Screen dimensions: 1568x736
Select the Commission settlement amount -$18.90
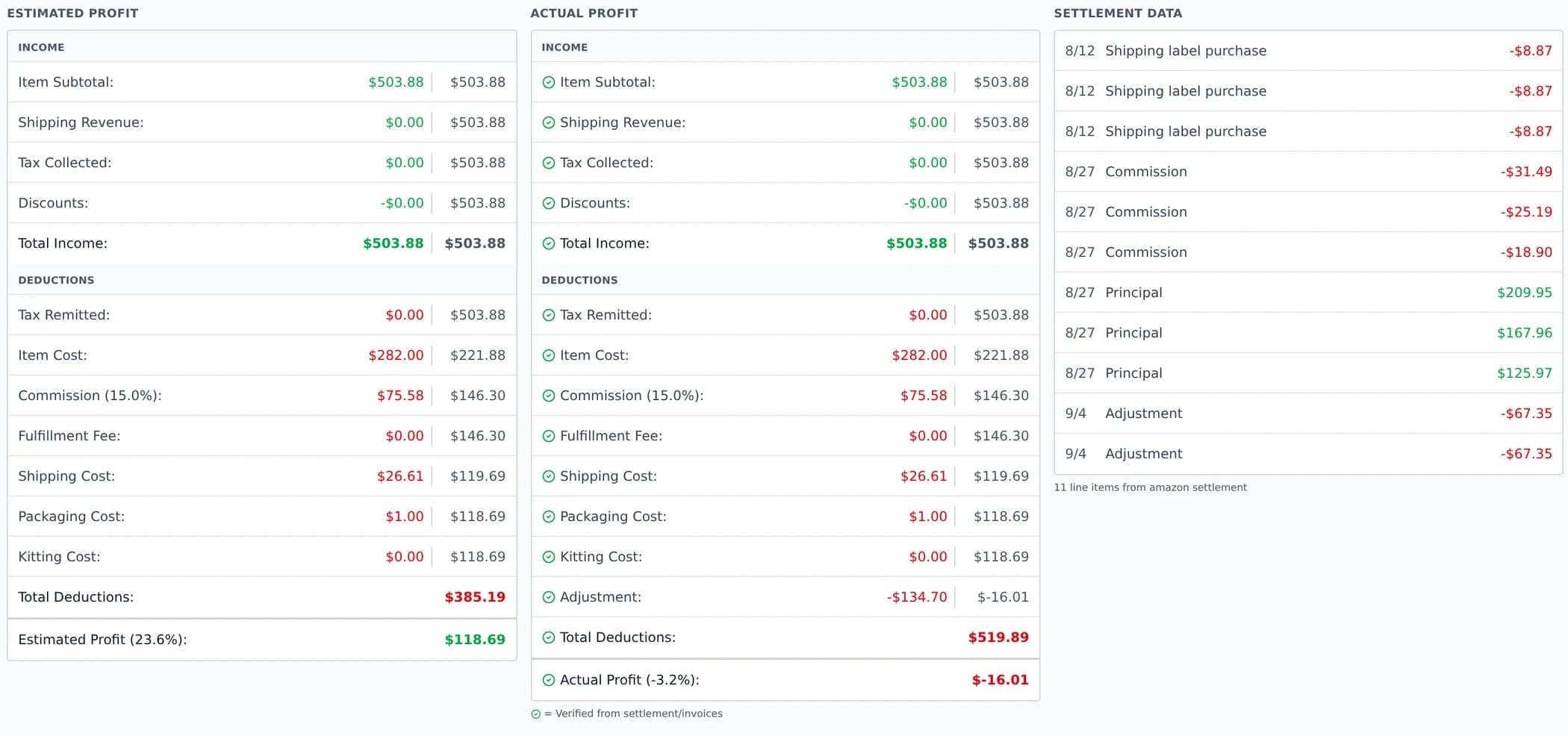click(x=1526, y=252)
